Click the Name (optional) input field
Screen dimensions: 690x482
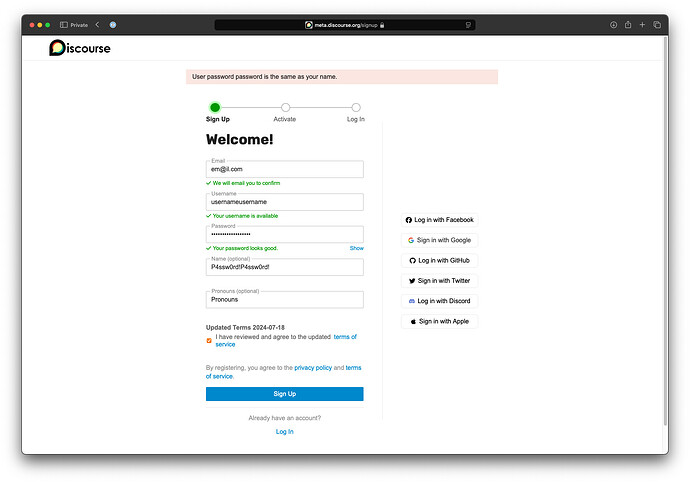pyautogui.click(x=285, y=267)
